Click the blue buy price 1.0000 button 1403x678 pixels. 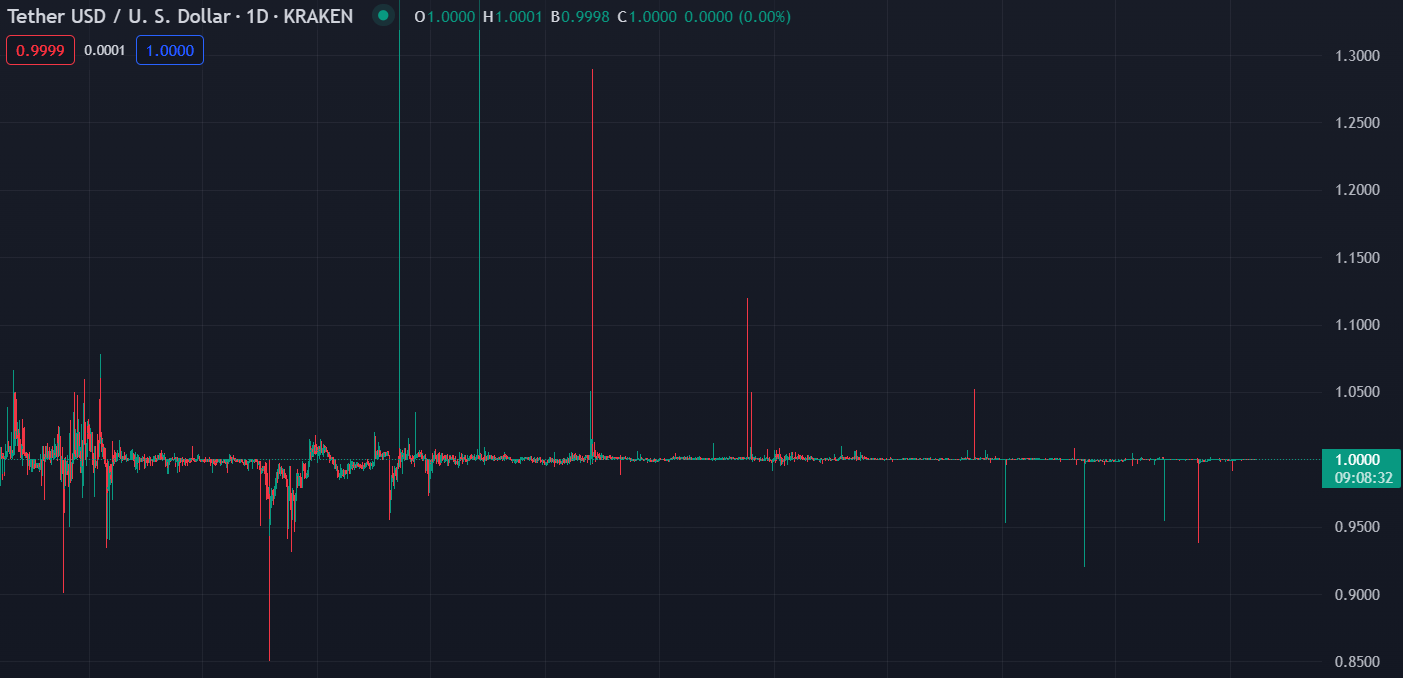click(x=170, y=50)
